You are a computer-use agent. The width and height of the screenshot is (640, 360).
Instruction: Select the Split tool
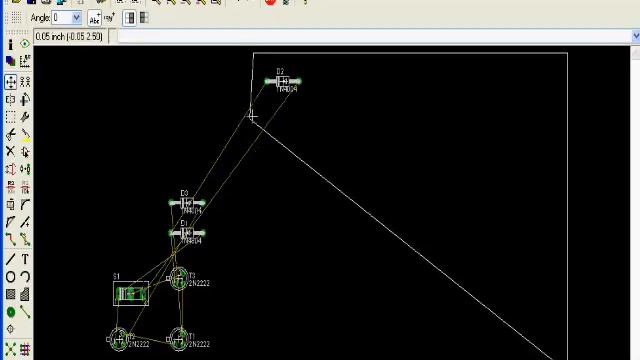10,222
